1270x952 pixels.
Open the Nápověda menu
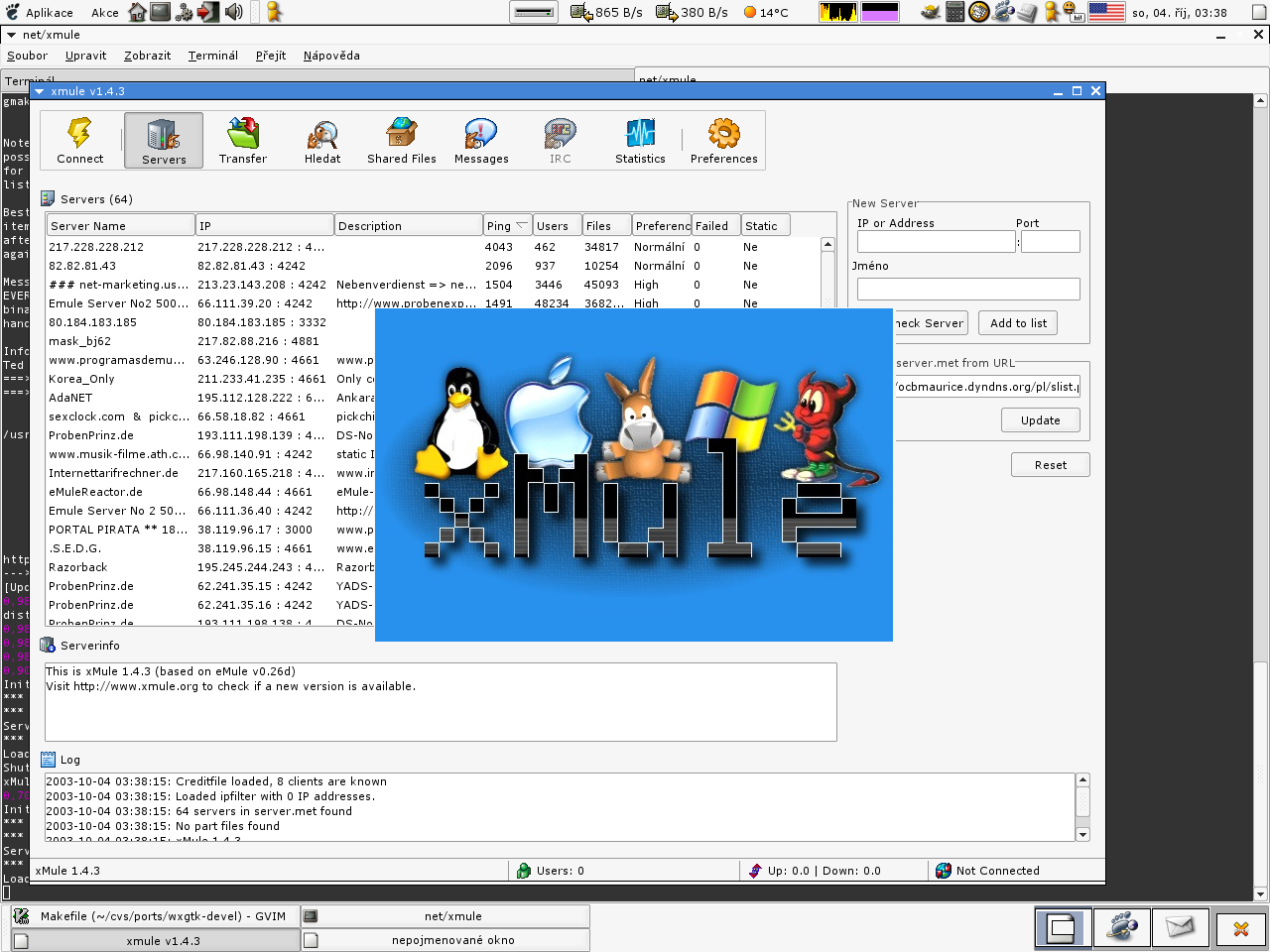pos(331,56)
